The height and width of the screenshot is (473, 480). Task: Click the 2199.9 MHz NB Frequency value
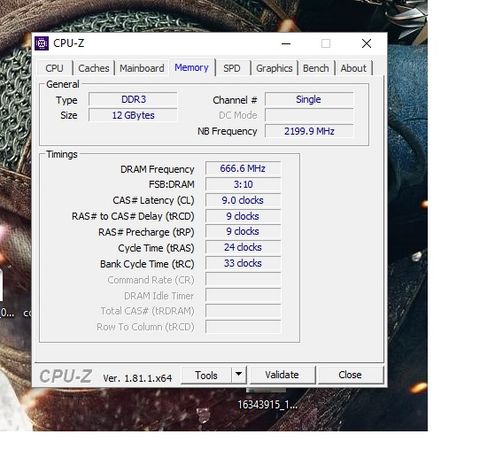(309, 131)
